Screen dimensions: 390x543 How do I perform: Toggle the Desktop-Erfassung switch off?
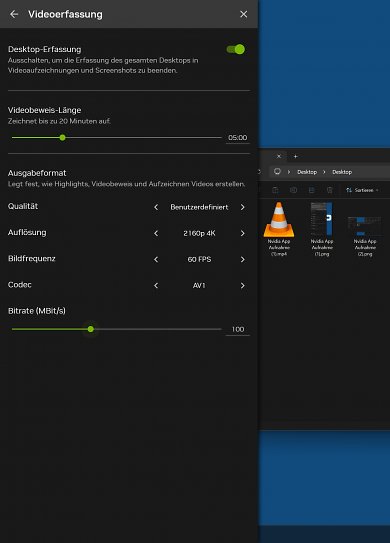tap(236, 49)
